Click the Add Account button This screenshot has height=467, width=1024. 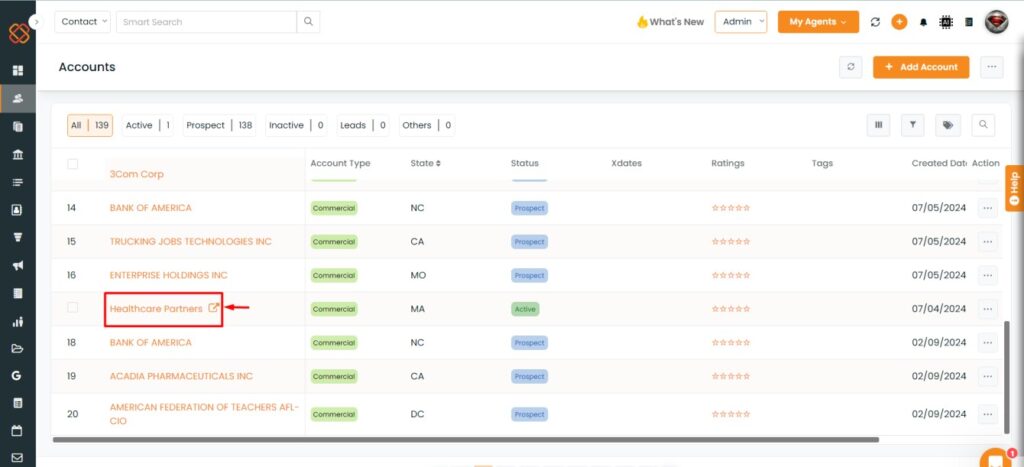(x=921, y=67)
